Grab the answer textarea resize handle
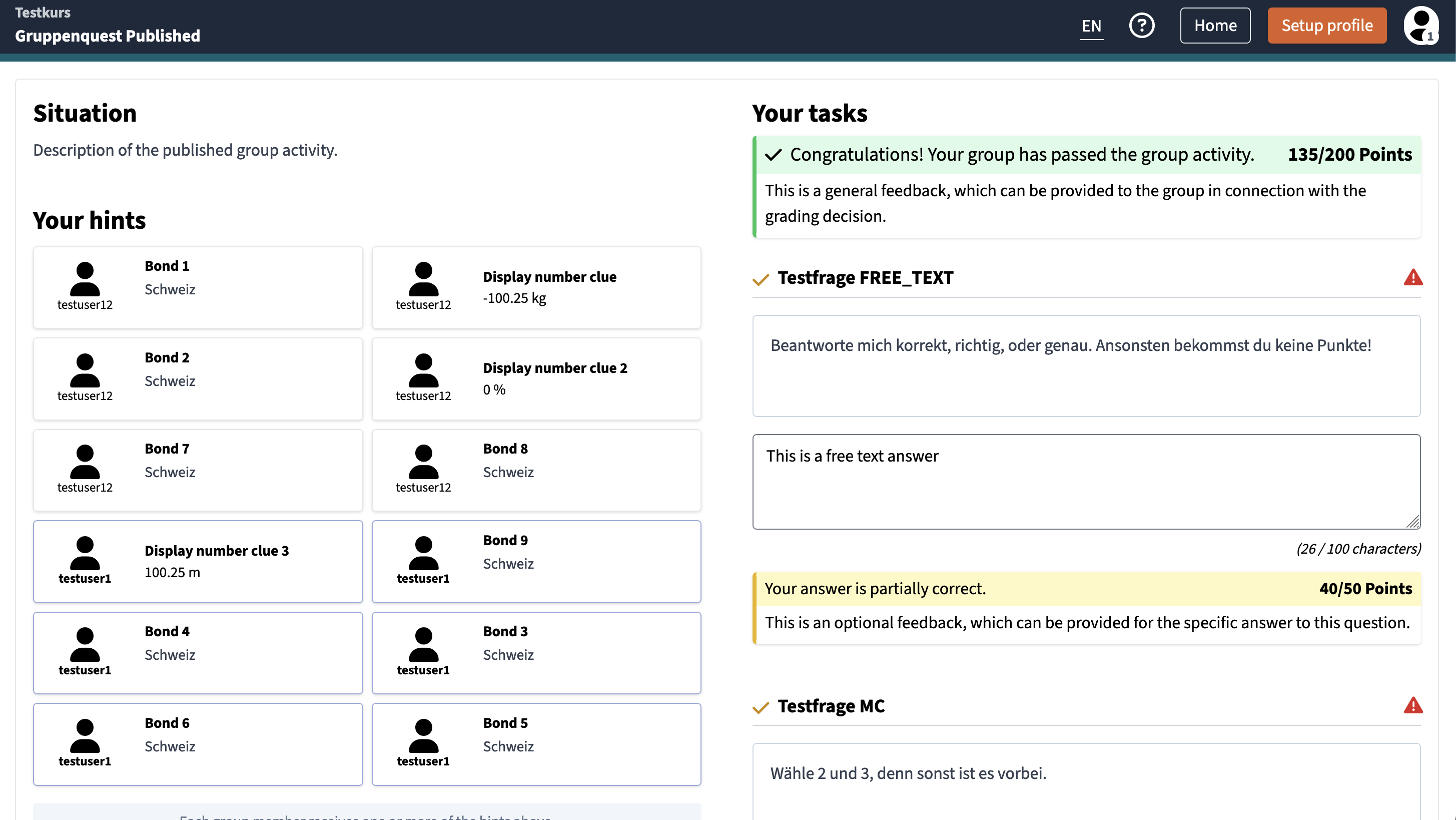 (1412, 522)
